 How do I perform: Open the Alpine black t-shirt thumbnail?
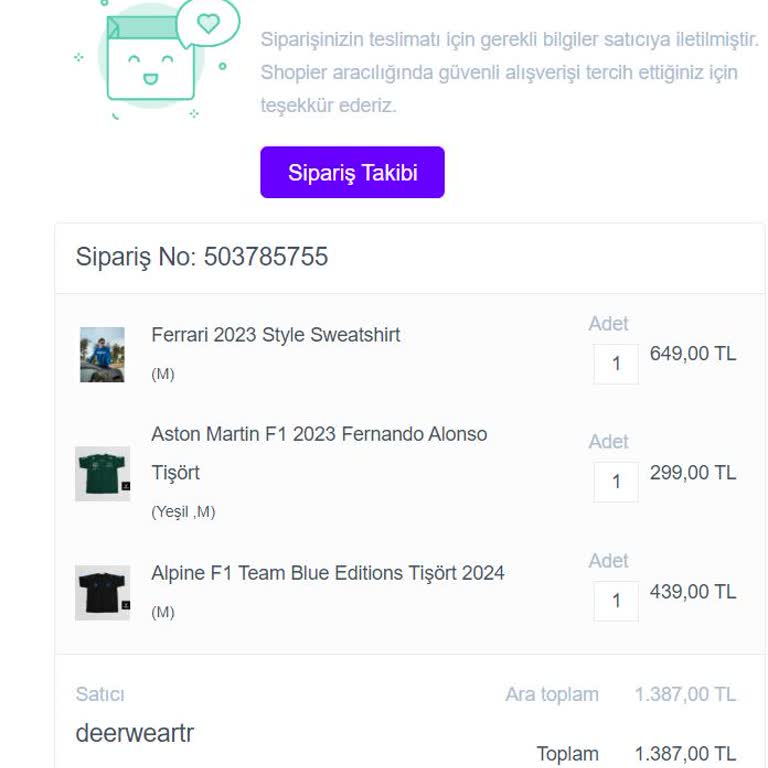[102, 592]
